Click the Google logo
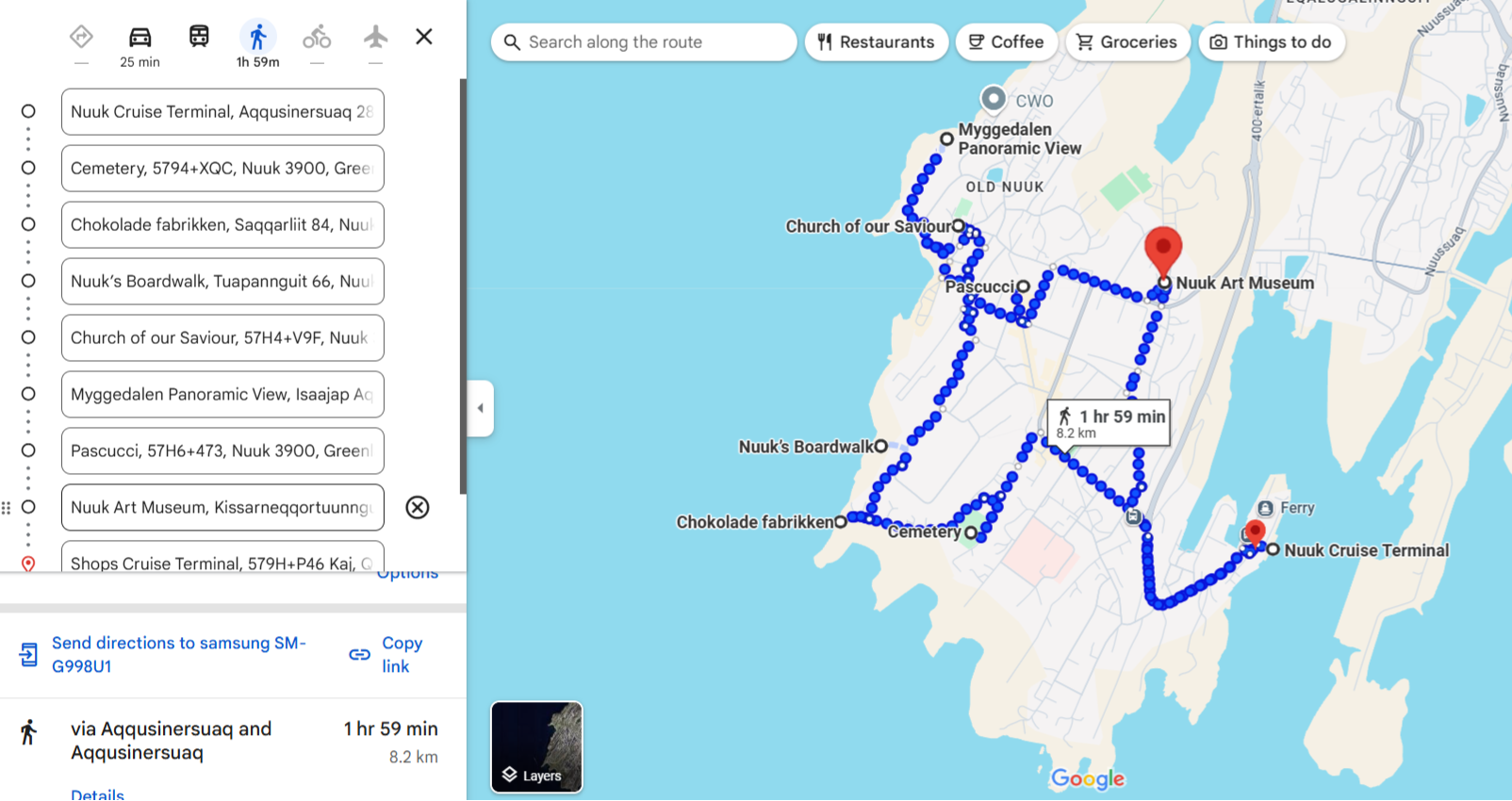Image resolution: width=1512 pixels, height=801 pixels. (x=1088, y=778)
